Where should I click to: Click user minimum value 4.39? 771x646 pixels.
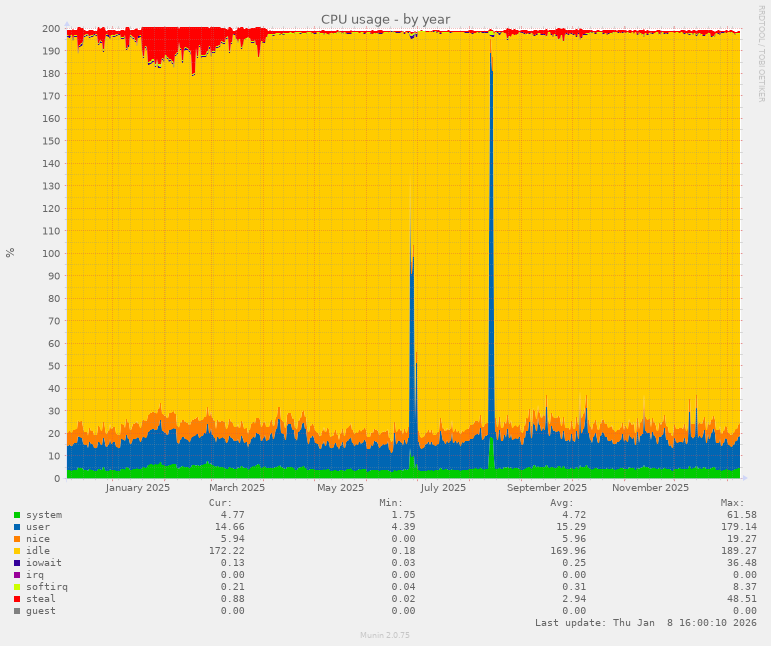point(403,527)
